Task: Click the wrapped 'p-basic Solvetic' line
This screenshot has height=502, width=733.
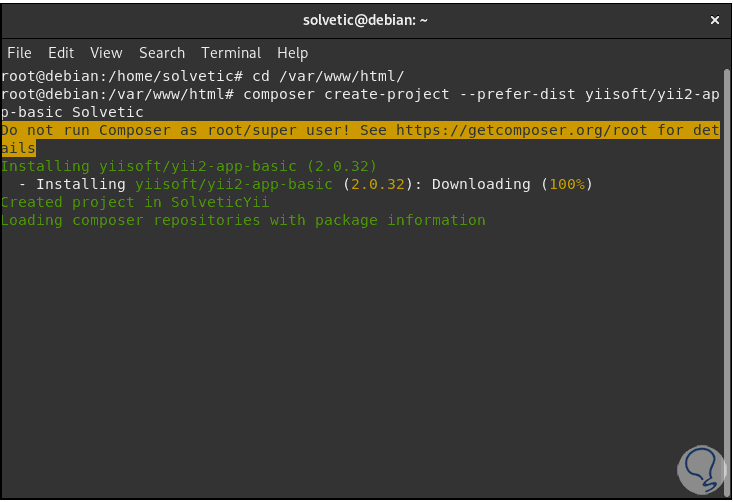Action: (72, 112)
